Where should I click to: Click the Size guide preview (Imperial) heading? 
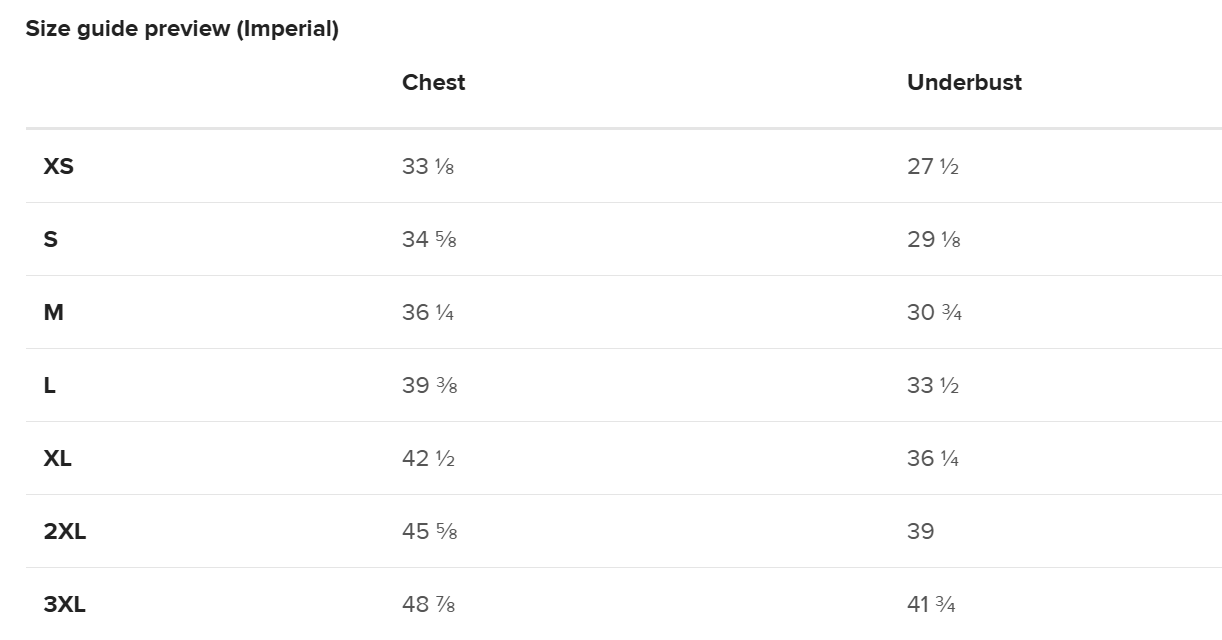click(182, 29)
